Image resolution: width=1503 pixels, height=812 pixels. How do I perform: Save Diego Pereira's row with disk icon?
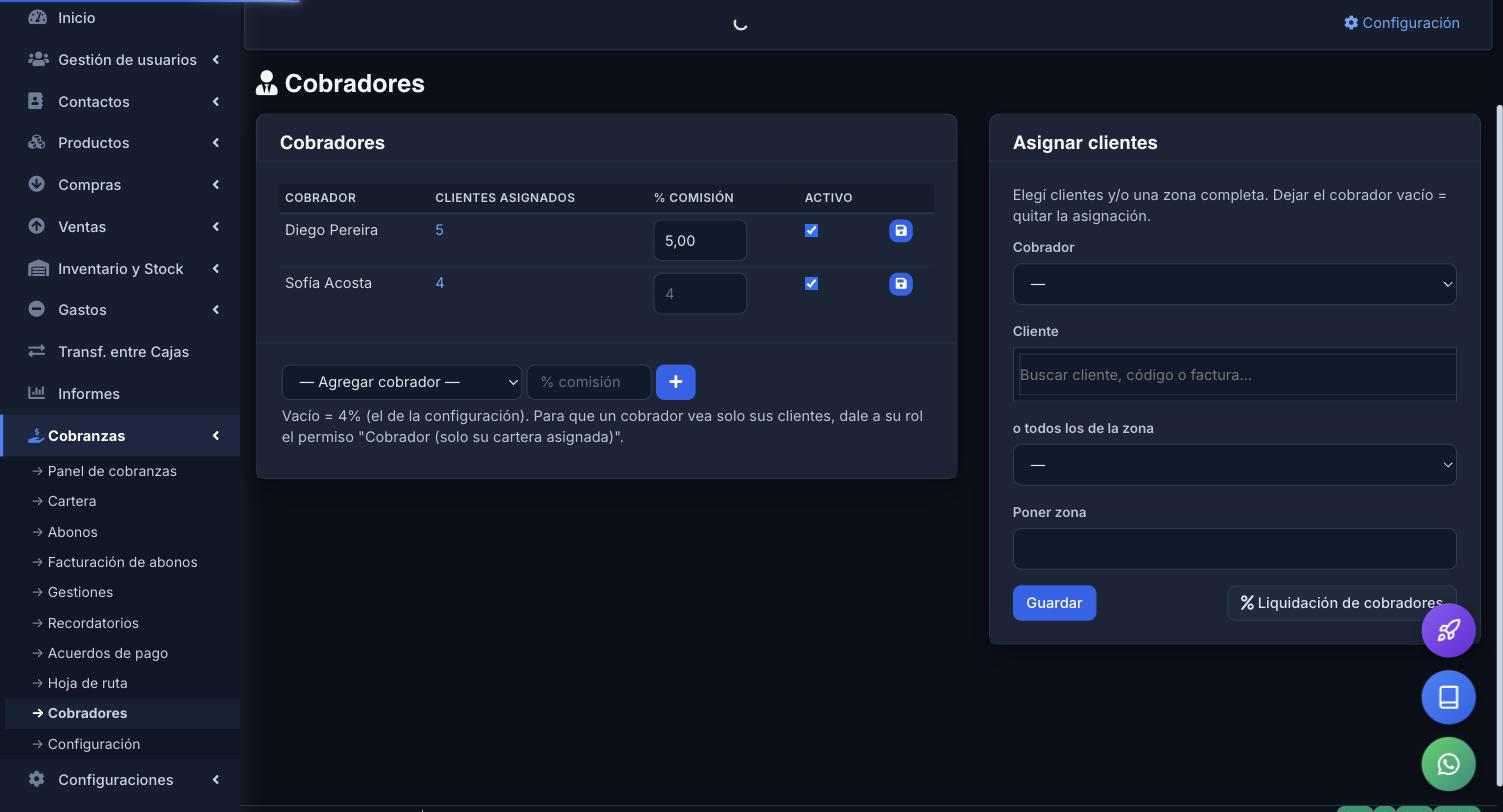pos(901,231)
